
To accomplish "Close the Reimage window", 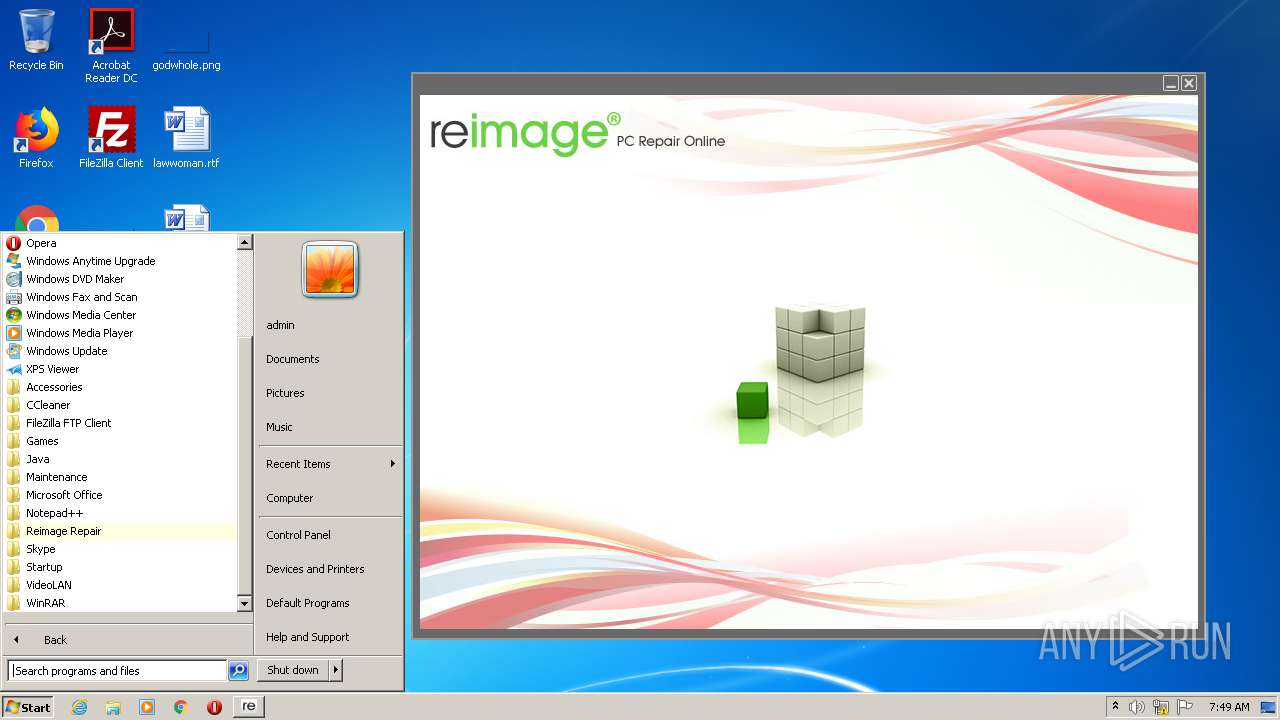I will [x=1189, y=83].
